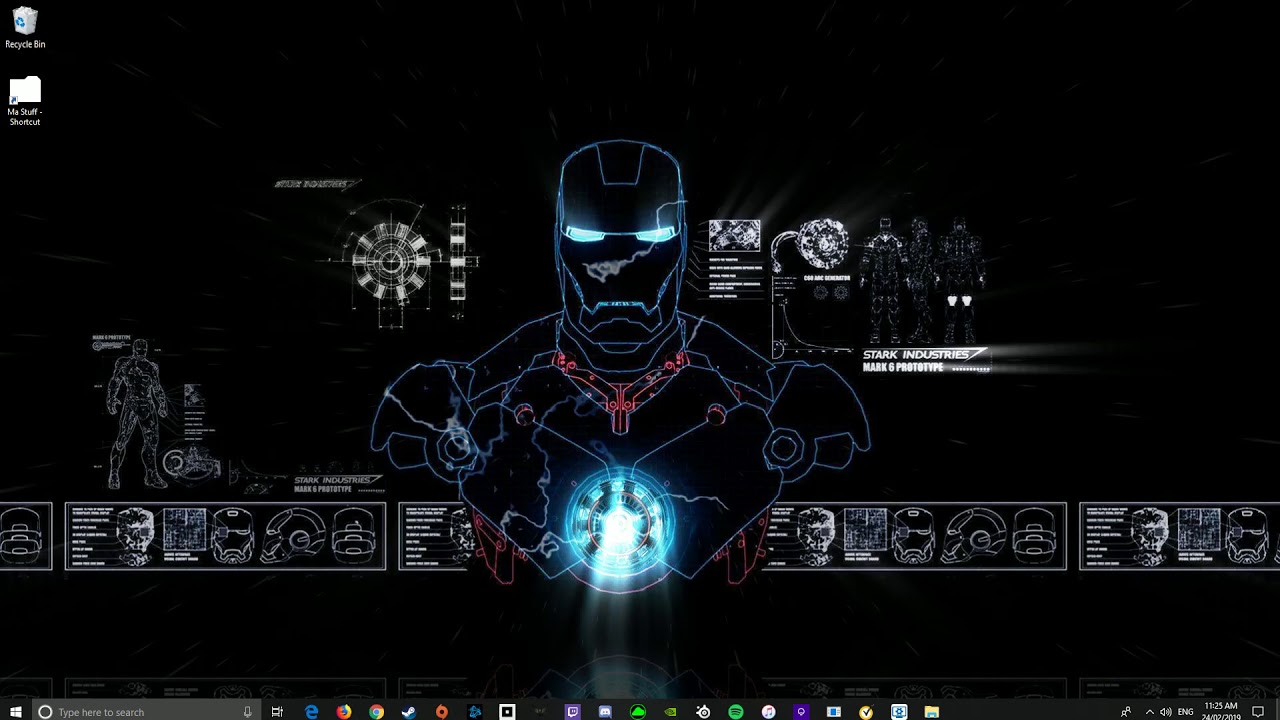Screen dimensions: 1280x720
Task: Toggle mute via the speaker icon
Action: [x=1166, y=711]
